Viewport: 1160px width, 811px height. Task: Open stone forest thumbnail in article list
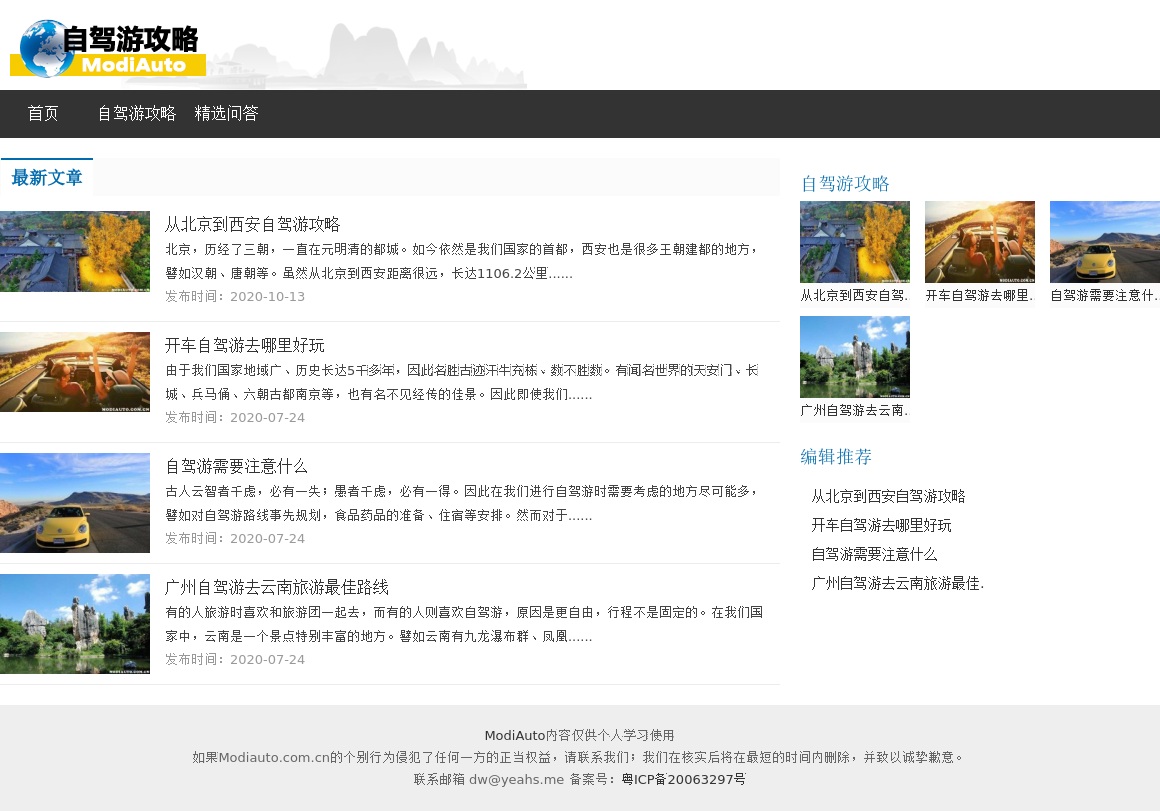click(75, 624)
